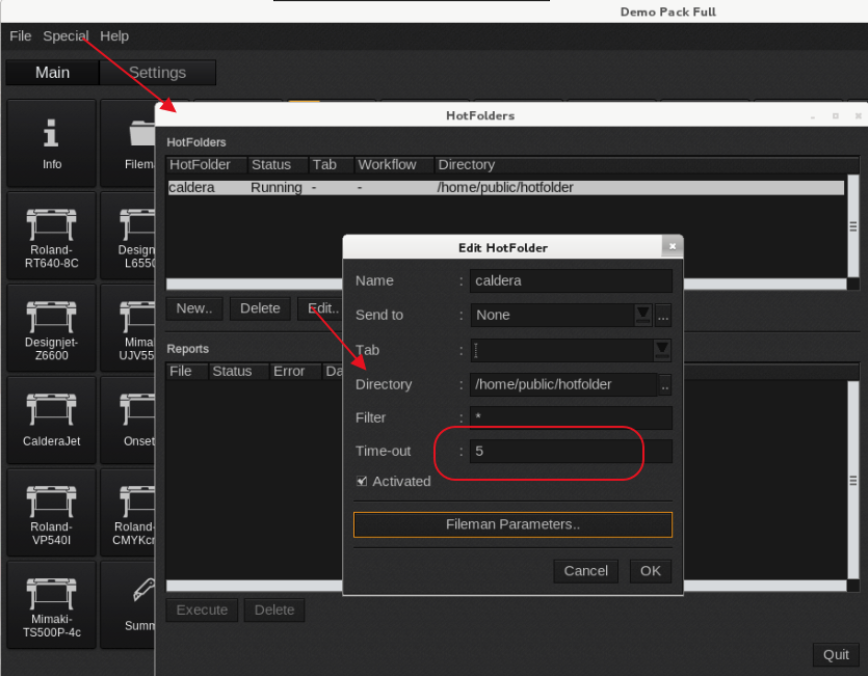Open the File menu
Screen dimensions: 868x676
click(20, 36)
